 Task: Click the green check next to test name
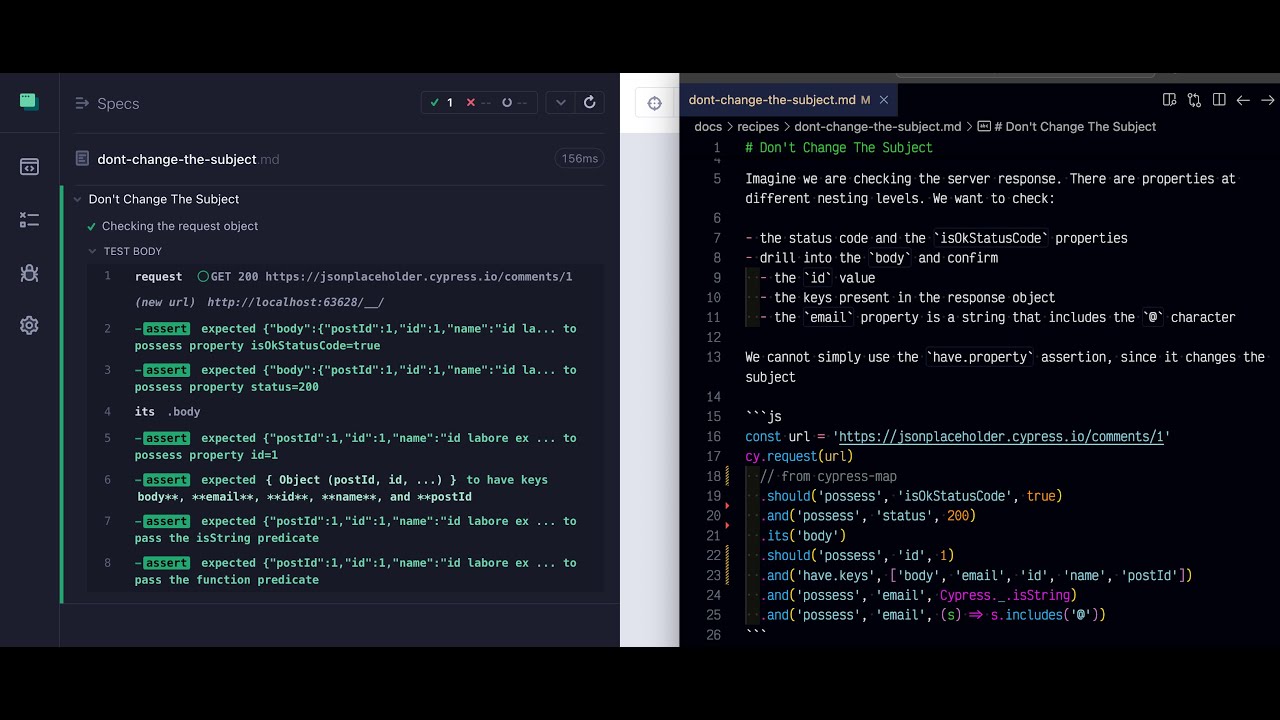click(91, 227)
